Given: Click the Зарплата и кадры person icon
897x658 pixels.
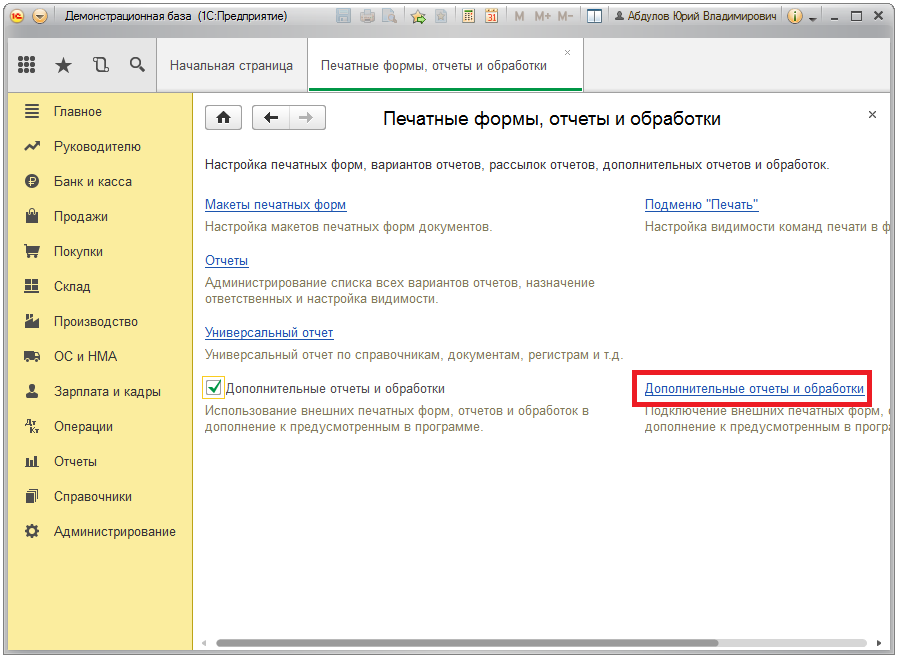Looking at the screenshot, I should (x=32, y=391).
